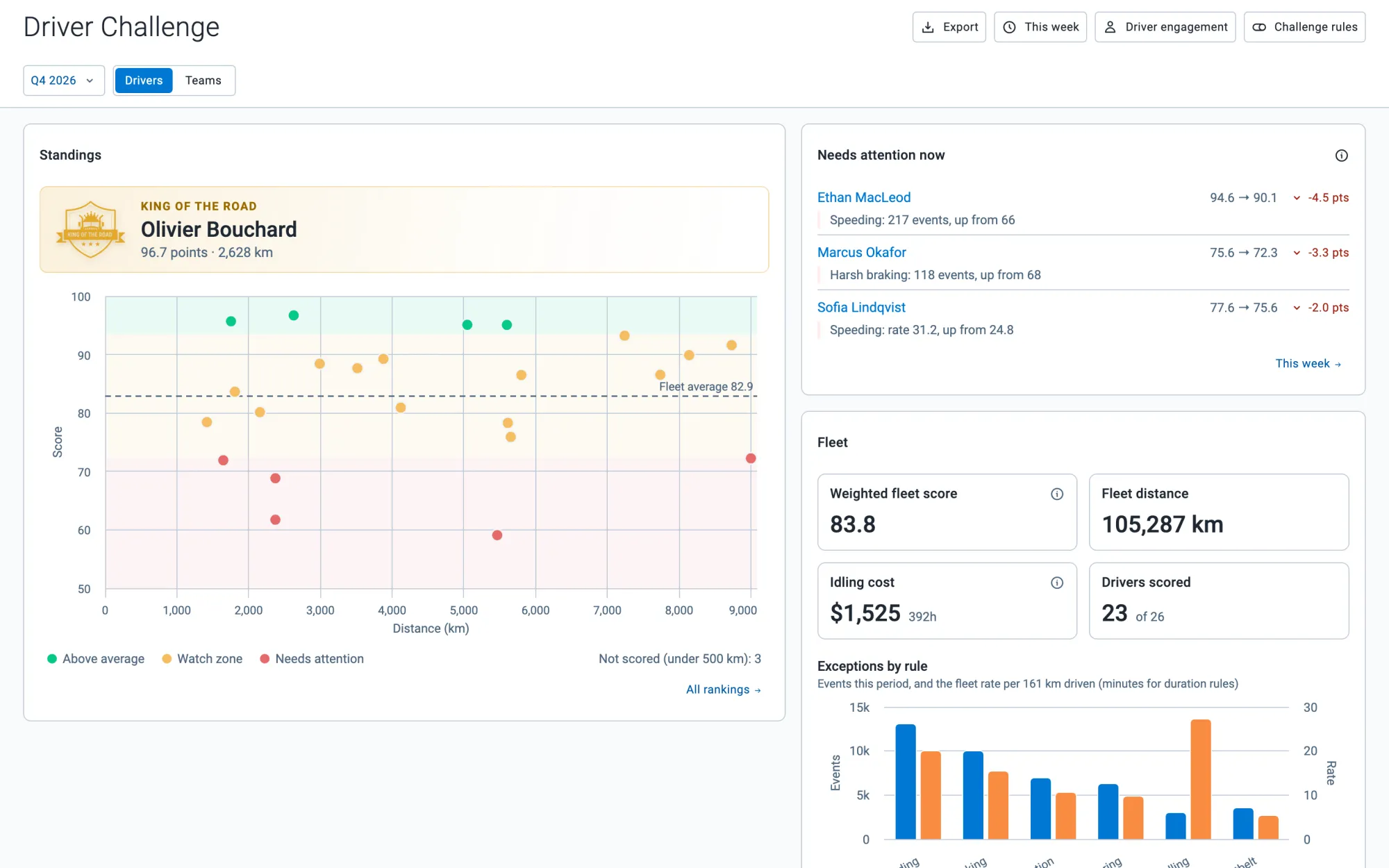Image resolution: width=1389 pixels, height=868 pixels.
Task: Click the down chevron beside -4.5 pts
Action: coord(1297,198)
